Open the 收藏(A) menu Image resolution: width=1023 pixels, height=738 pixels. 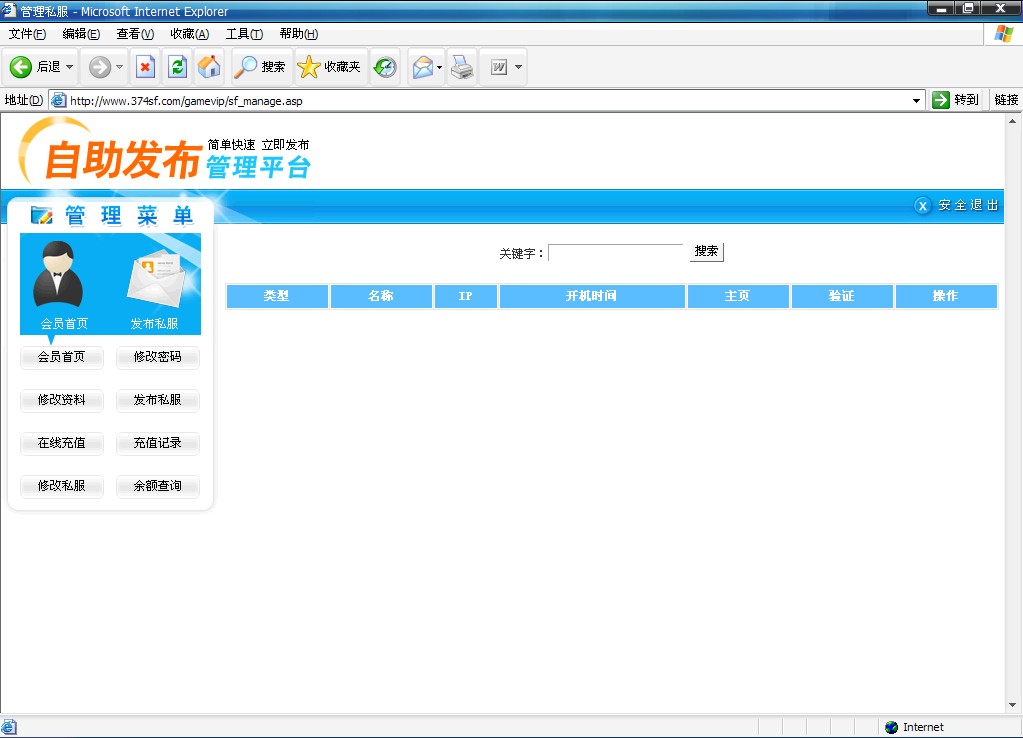point(189,34)
